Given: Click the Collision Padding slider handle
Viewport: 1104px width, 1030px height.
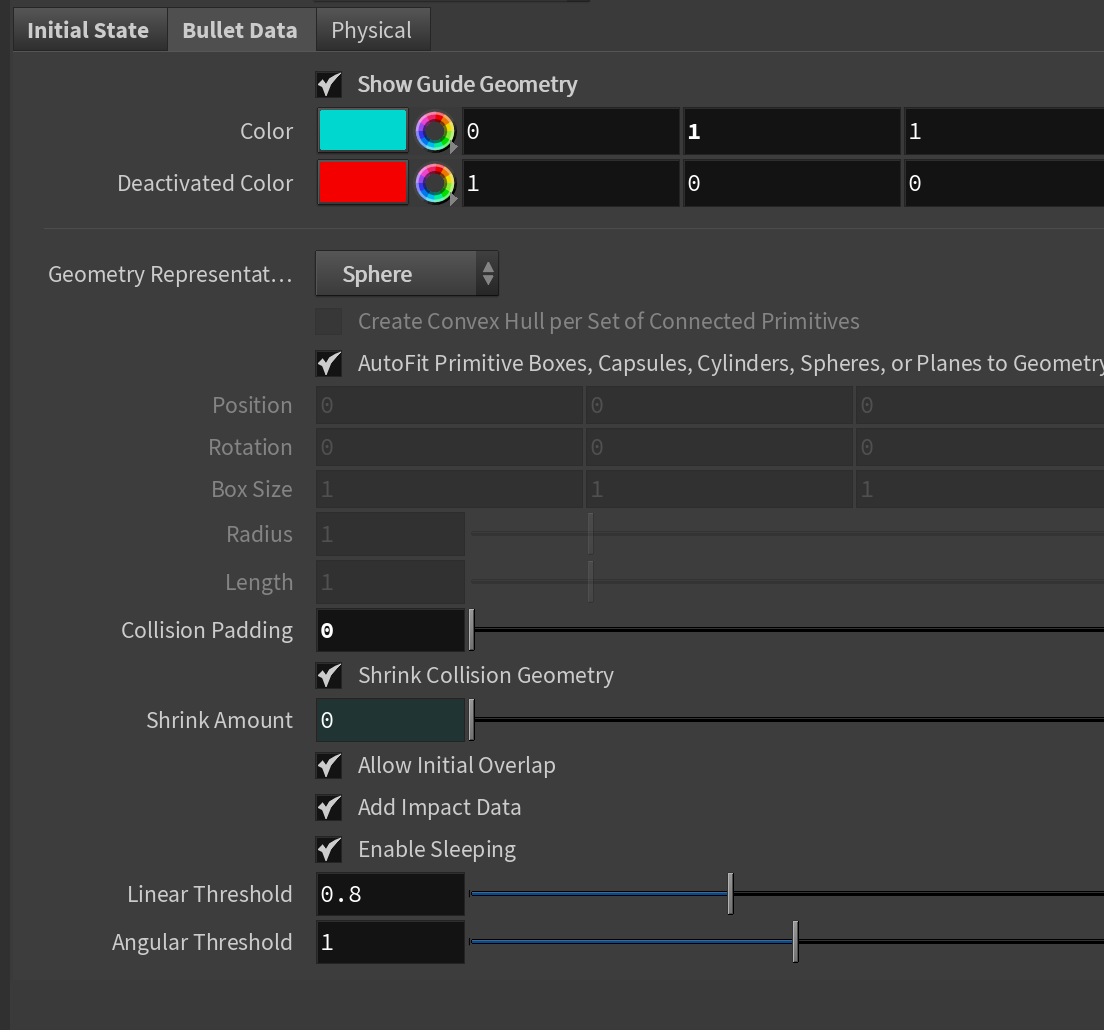Looking at the screenshot, I should click(472, 630).
